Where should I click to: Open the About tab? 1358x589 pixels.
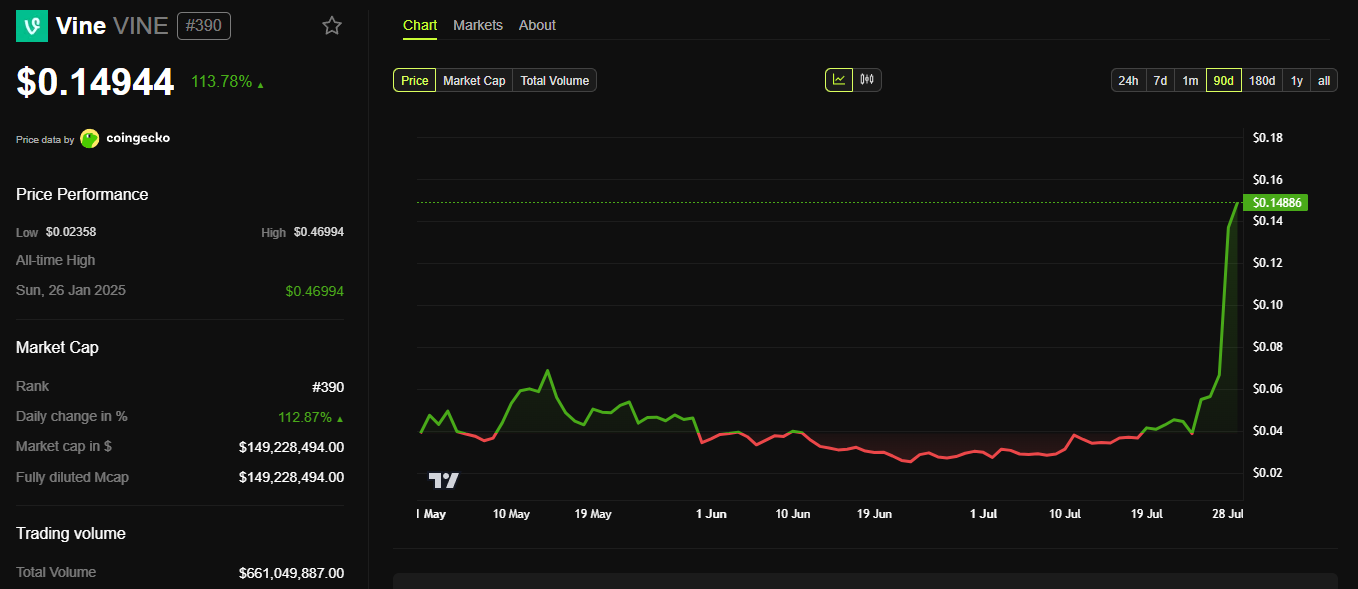pos(537,25)
